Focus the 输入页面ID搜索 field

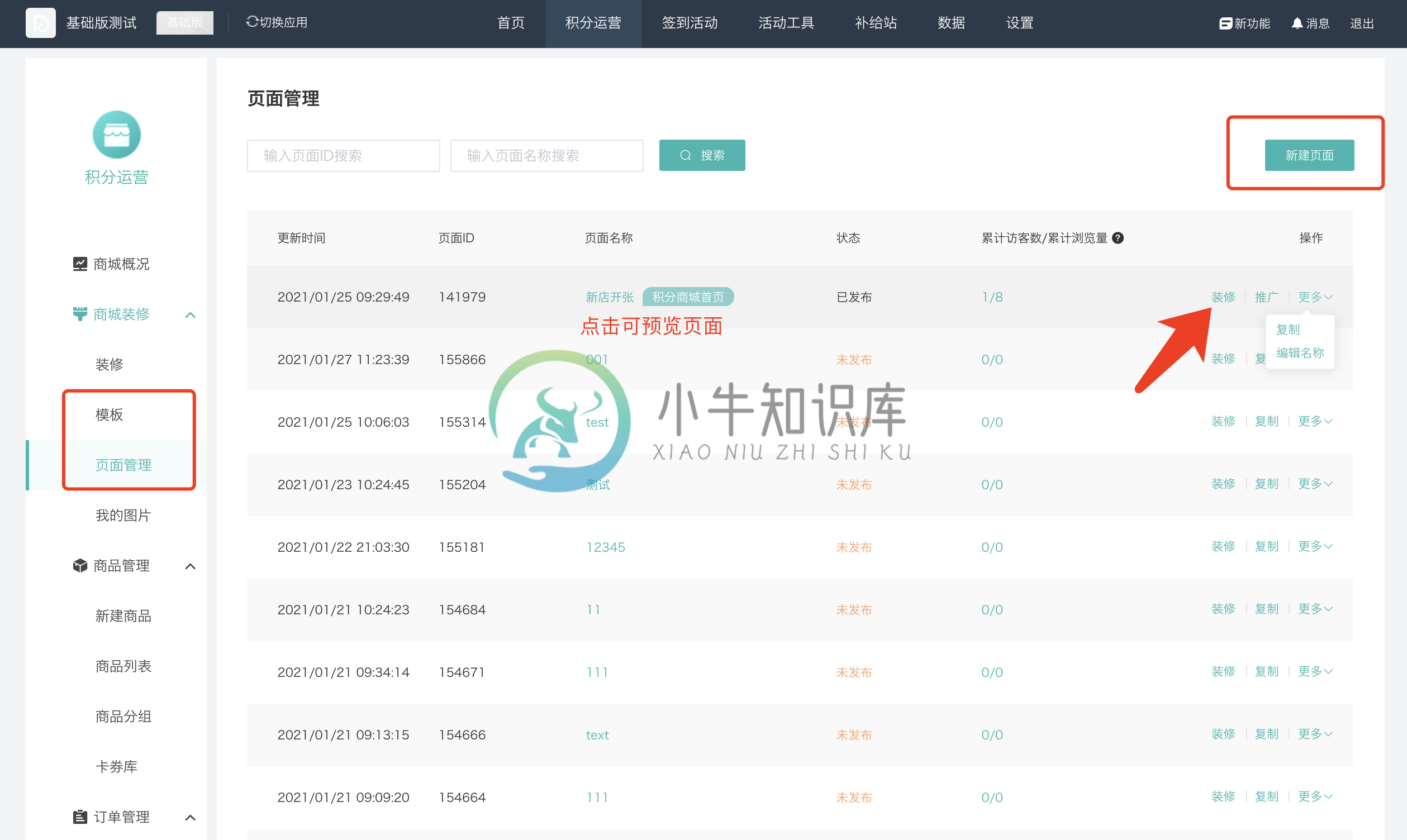pos(343,155)
